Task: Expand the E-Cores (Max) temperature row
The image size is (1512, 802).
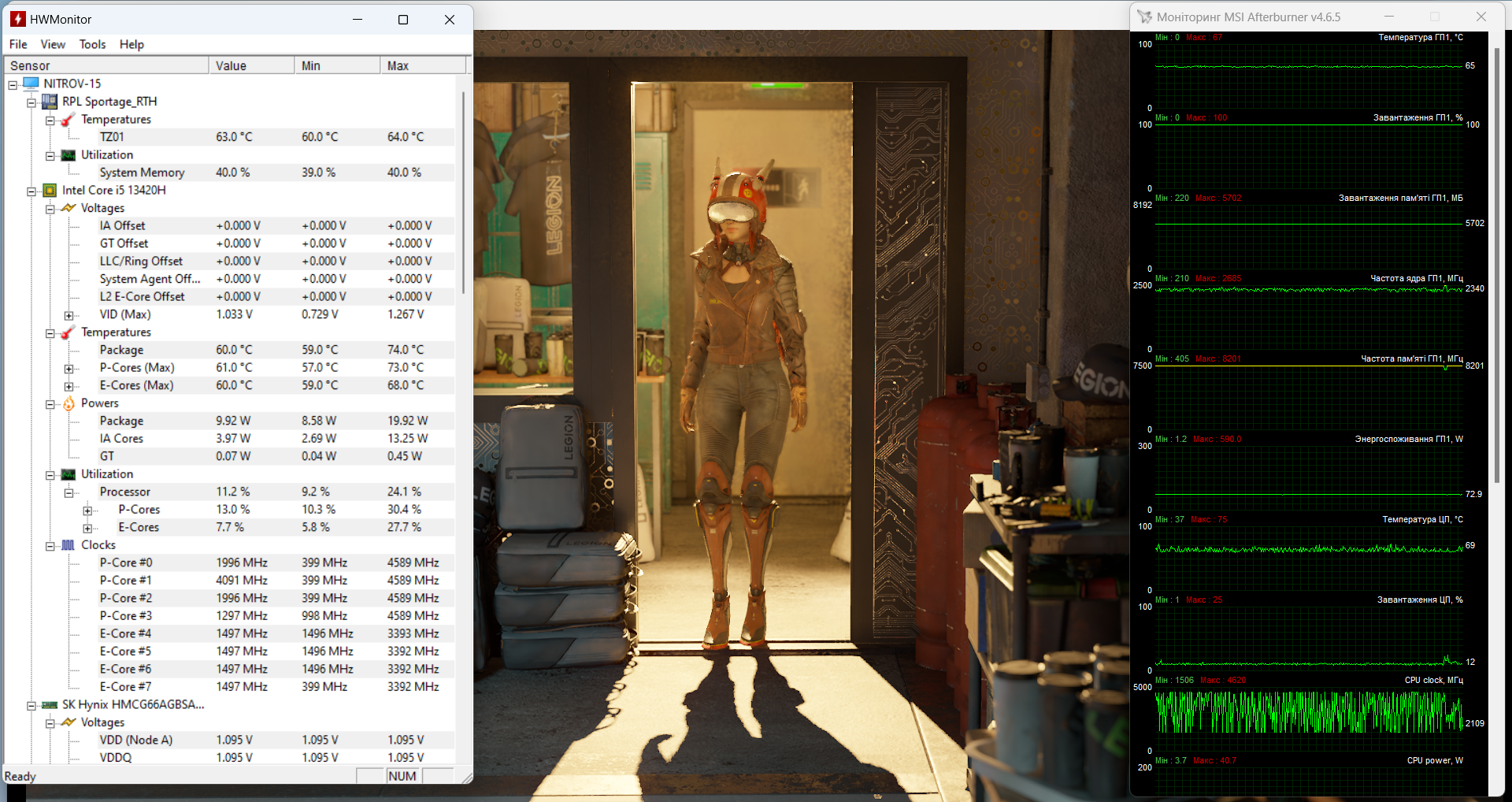Action: tap(69, 386)
